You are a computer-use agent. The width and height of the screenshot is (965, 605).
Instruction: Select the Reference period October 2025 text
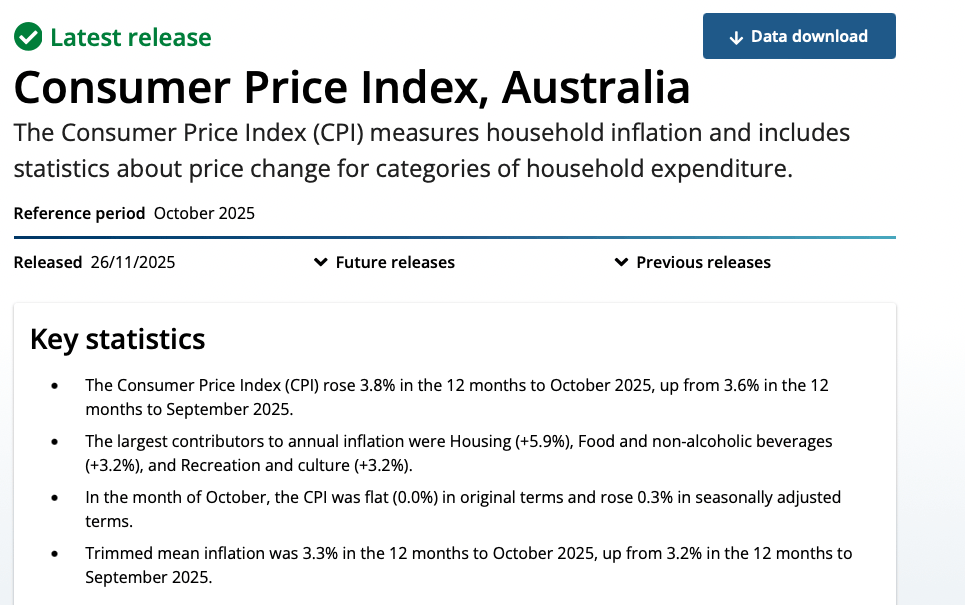(x=134, y=213)
